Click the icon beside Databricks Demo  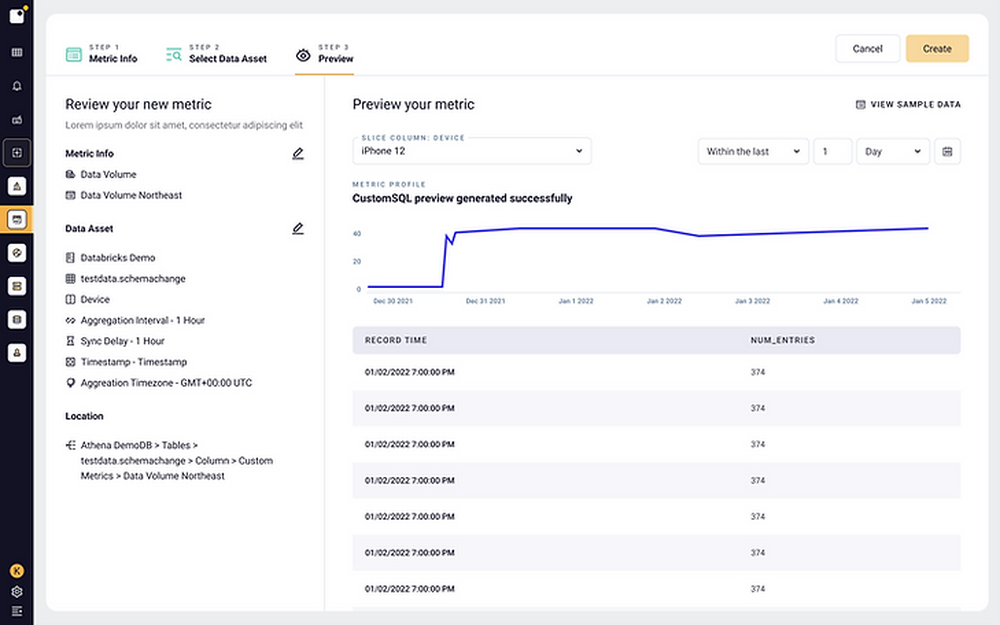point(70,258)
